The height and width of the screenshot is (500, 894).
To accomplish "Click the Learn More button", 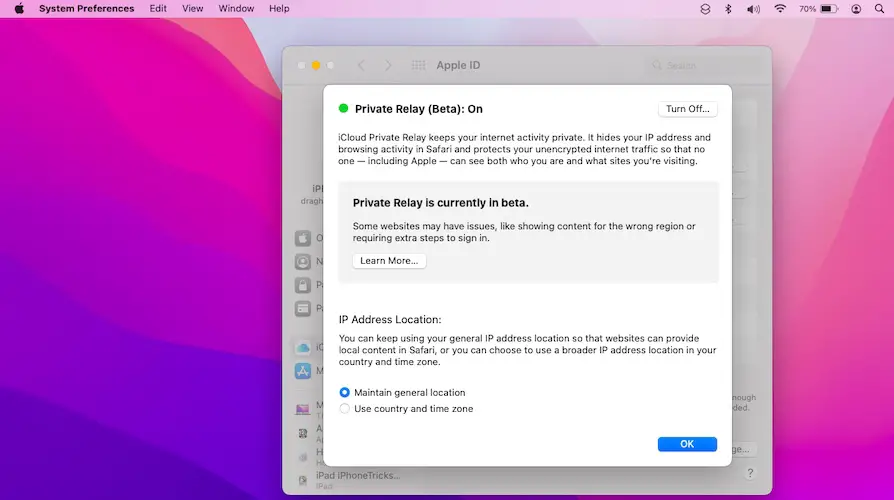I will (x=389, y=261).
